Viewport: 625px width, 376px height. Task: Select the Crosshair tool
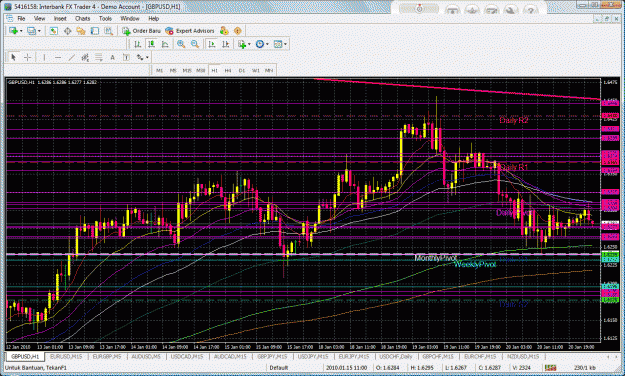[x=27, y=57]
